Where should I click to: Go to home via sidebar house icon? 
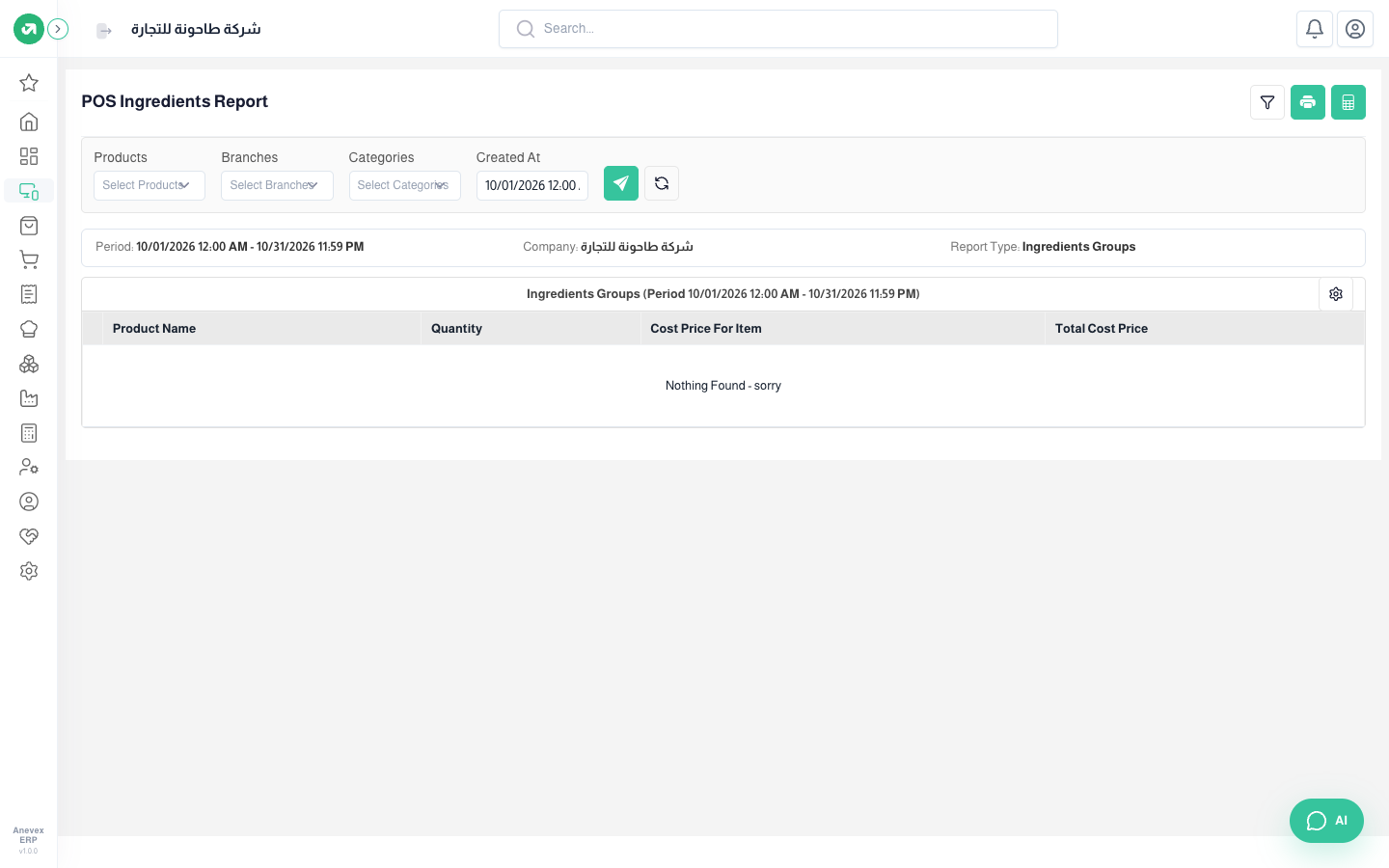(29, 122)
